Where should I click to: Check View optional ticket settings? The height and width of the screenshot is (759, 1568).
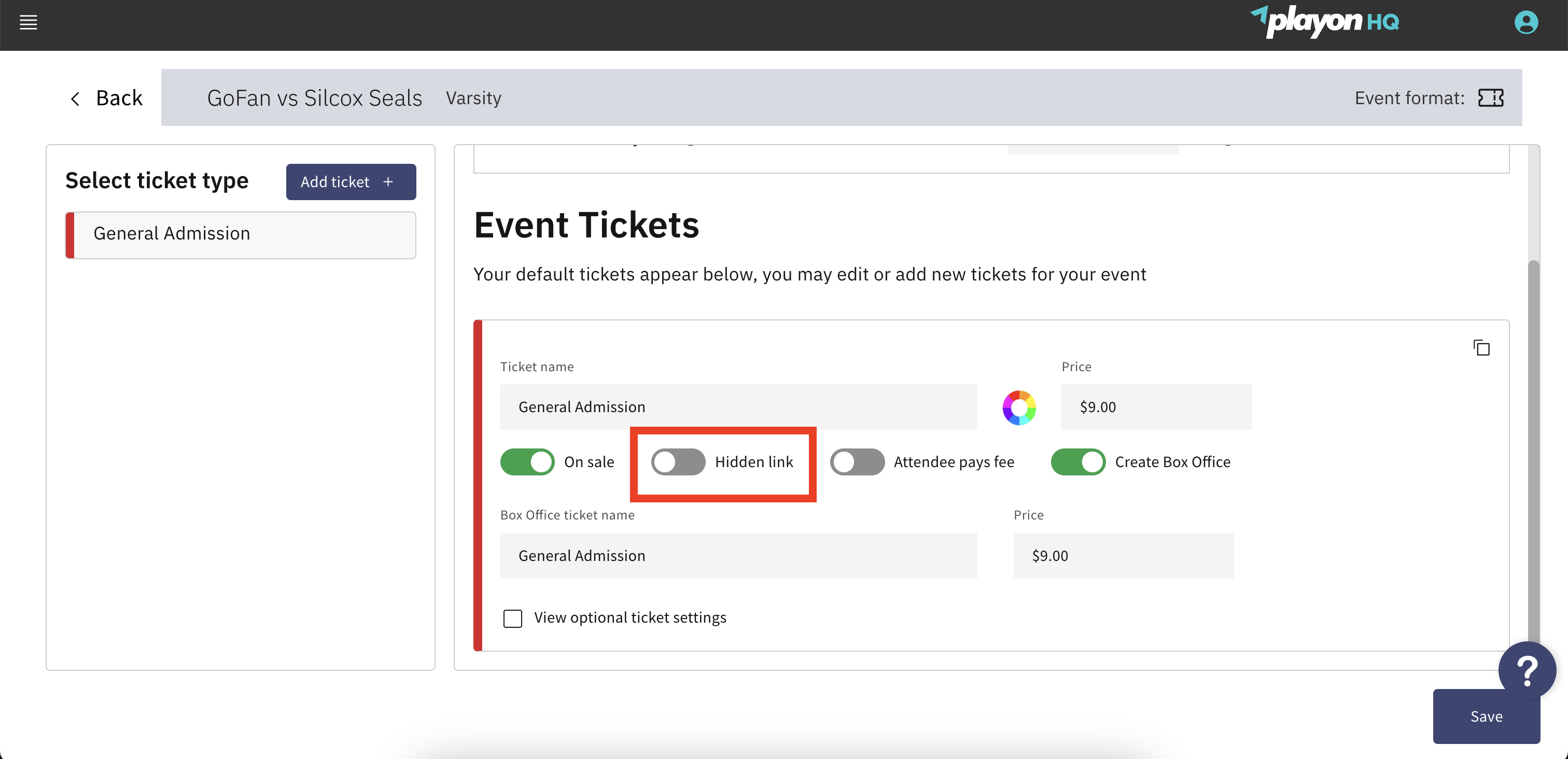click(x=512, y=618)
